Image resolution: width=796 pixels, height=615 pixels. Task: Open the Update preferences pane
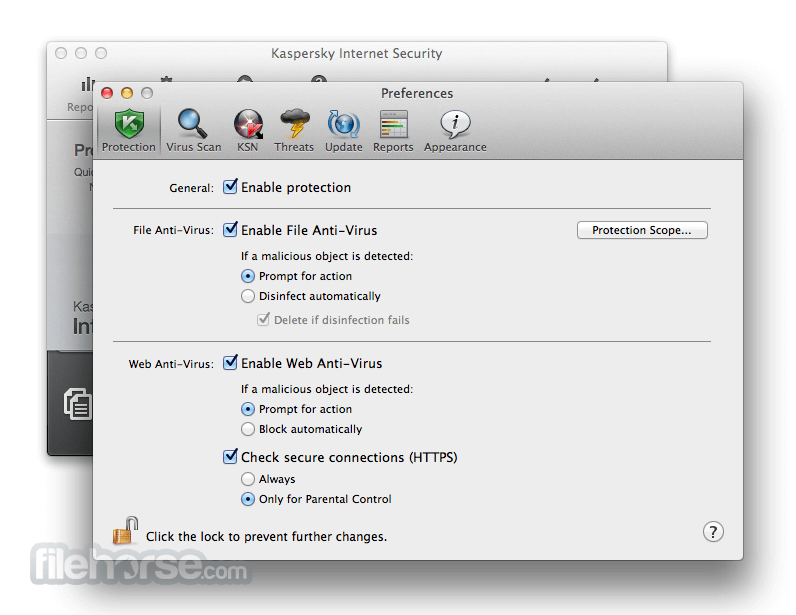[344, 131]
